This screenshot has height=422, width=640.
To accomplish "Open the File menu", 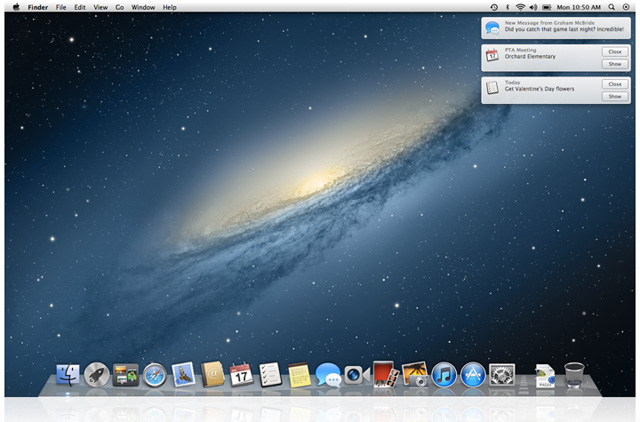I will (x=61, y=7).
